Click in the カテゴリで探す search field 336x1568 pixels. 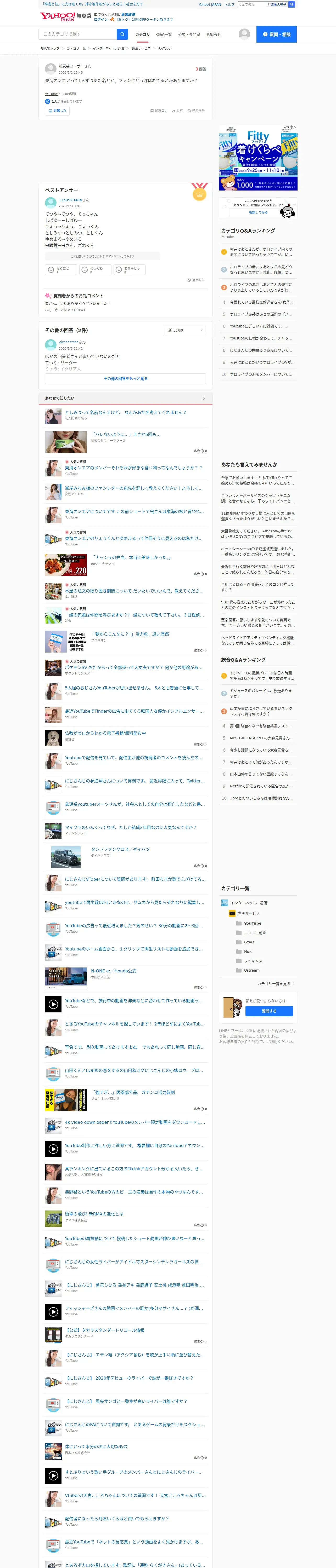point(78,34)
